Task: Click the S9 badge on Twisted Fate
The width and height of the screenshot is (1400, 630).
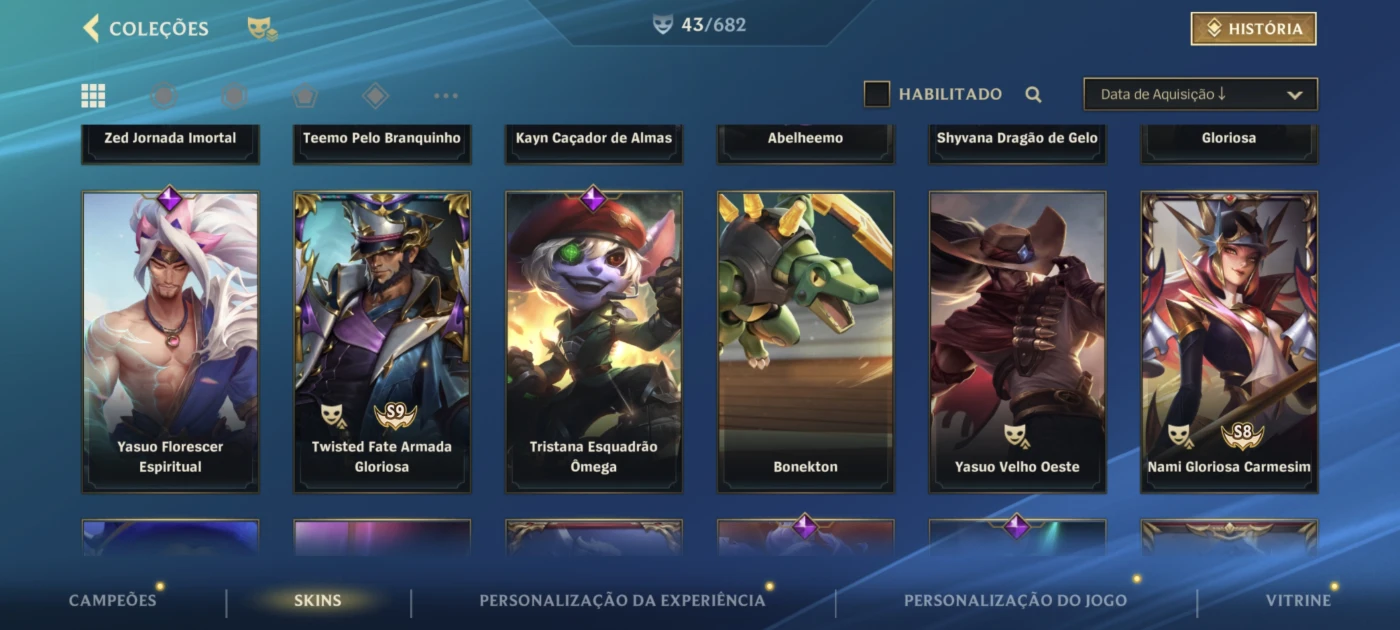Action: (396, 413)
